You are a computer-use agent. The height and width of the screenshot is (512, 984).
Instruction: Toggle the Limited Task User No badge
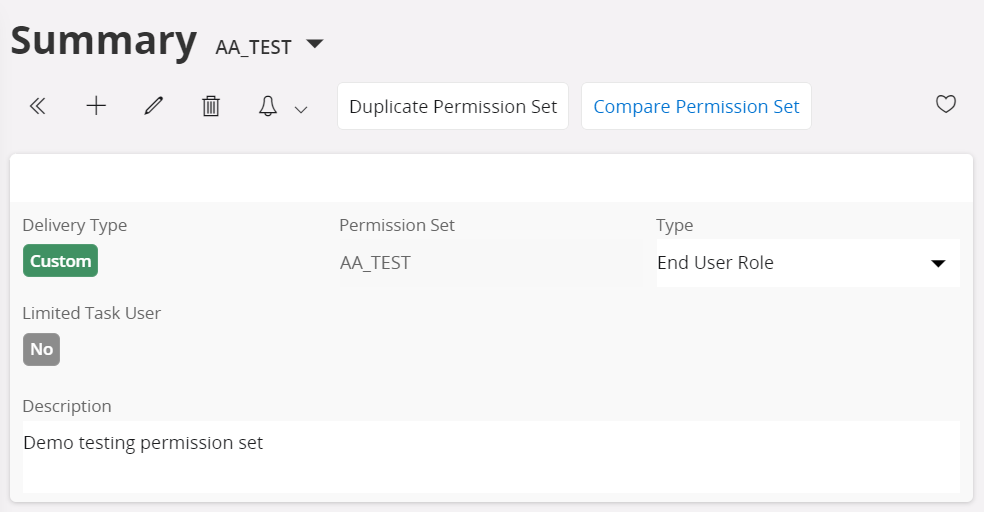pos(41,350)
